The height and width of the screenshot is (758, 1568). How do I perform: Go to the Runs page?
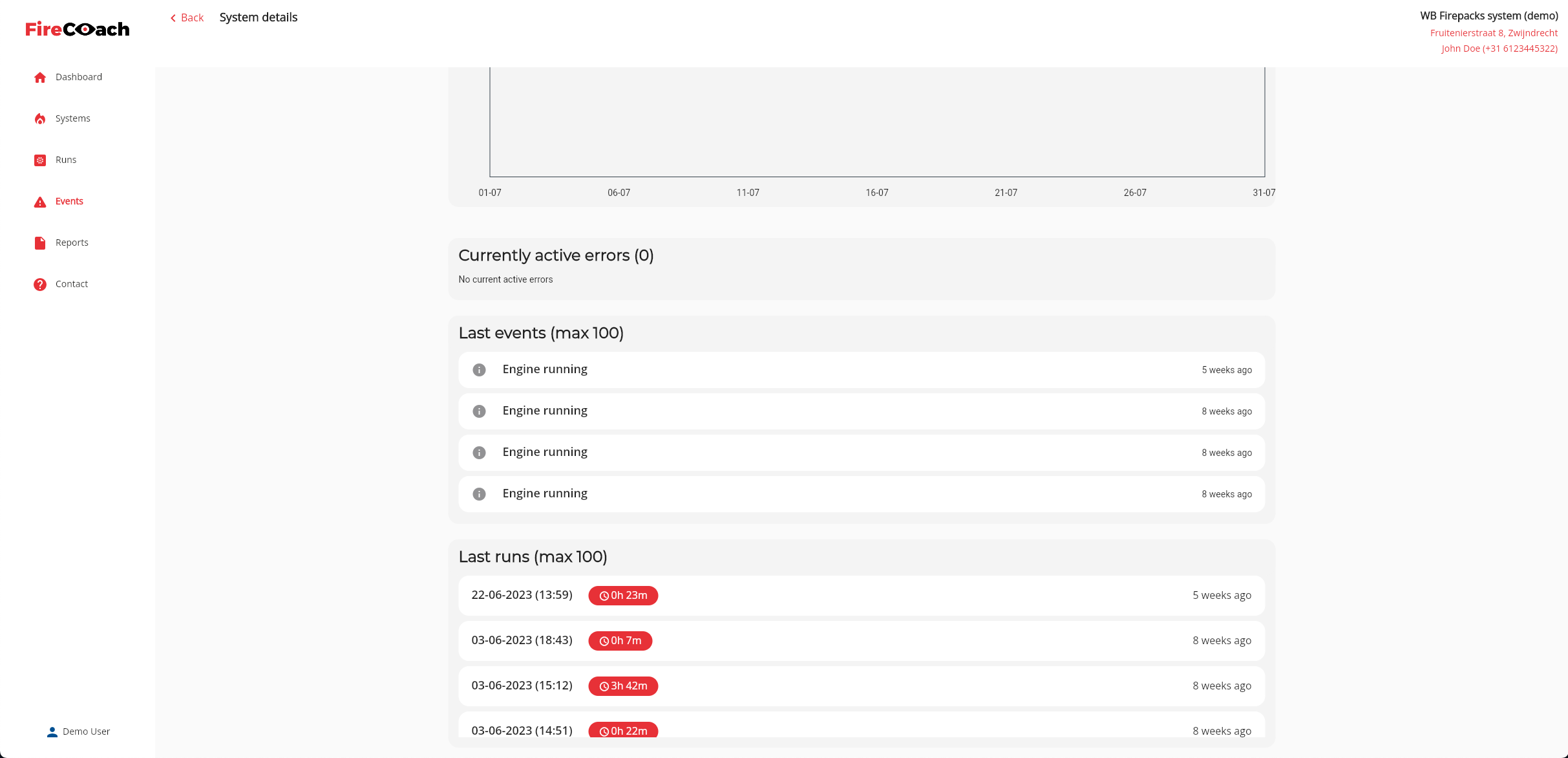[66, 160]
